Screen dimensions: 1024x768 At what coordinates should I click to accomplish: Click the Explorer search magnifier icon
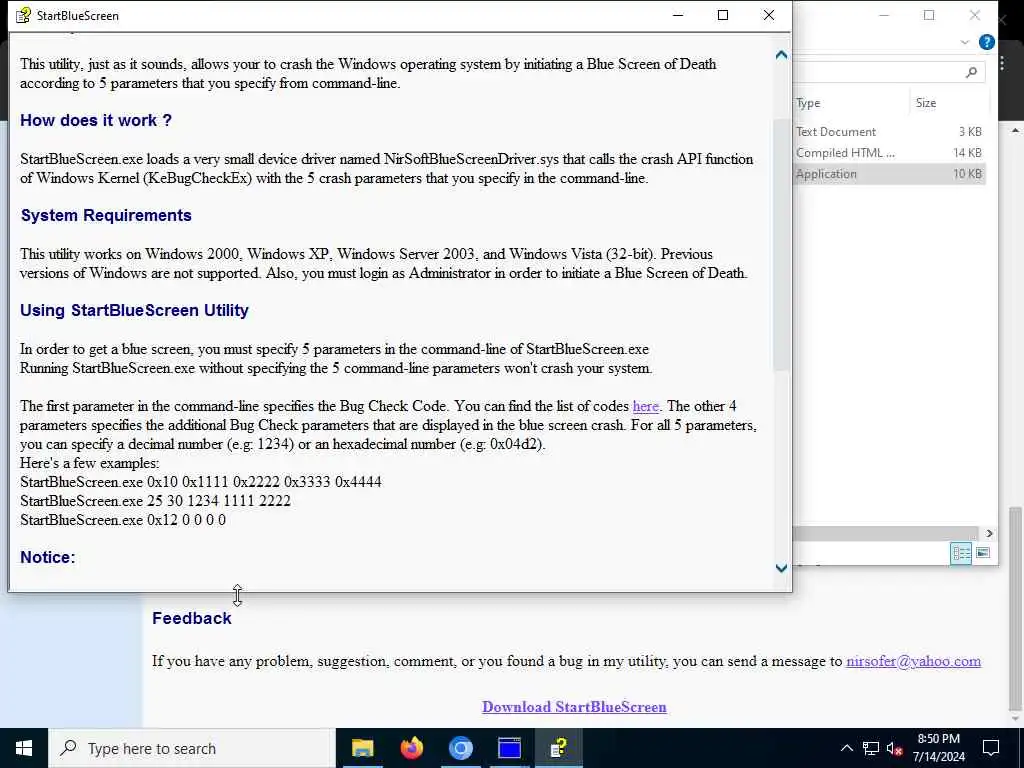click(971, 72)
